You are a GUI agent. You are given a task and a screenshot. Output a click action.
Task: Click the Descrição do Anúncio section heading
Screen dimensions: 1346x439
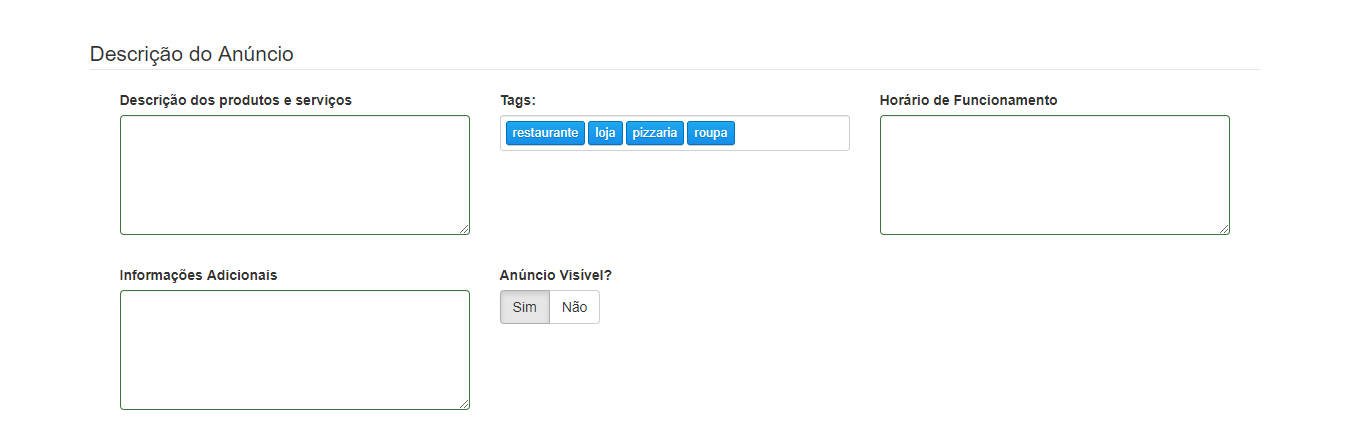(192, 54)
